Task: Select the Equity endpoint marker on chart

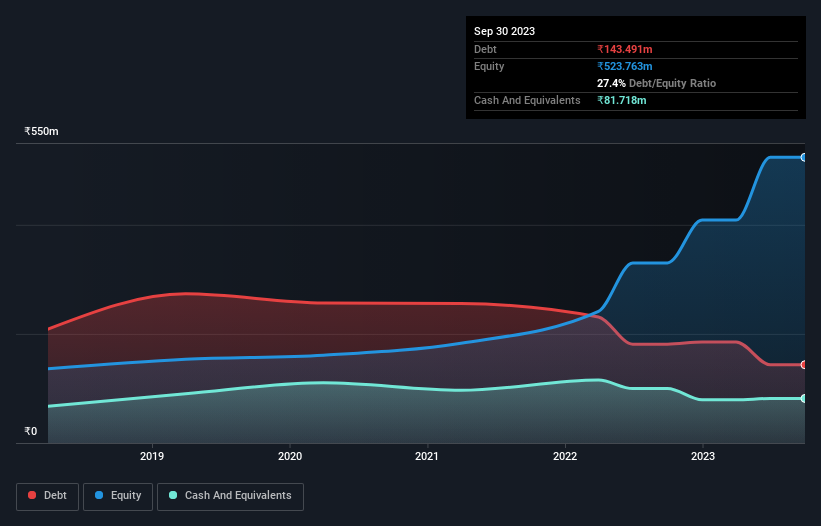Action: click(804, 157)
